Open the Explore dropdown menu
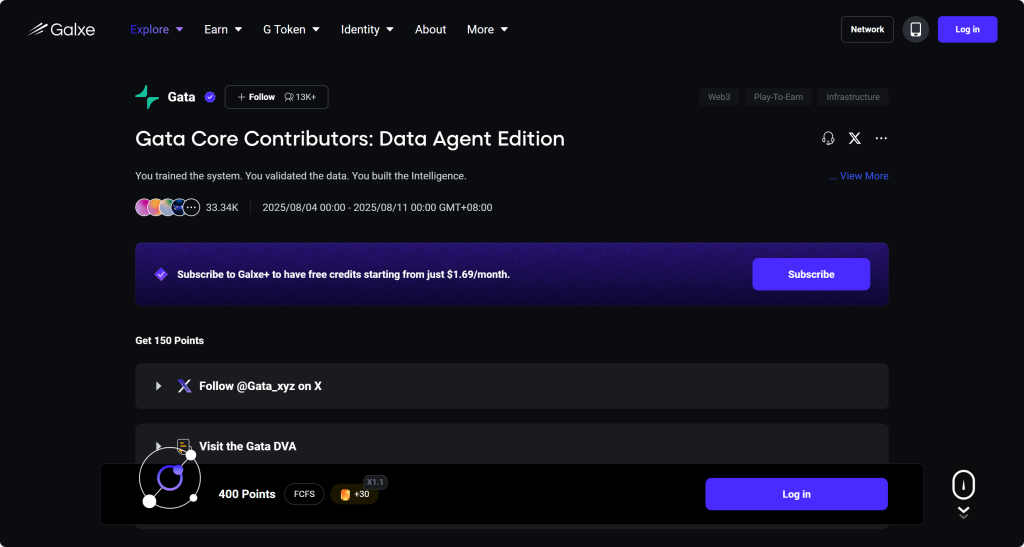The image size is (1024, 547). coord(157,29)
